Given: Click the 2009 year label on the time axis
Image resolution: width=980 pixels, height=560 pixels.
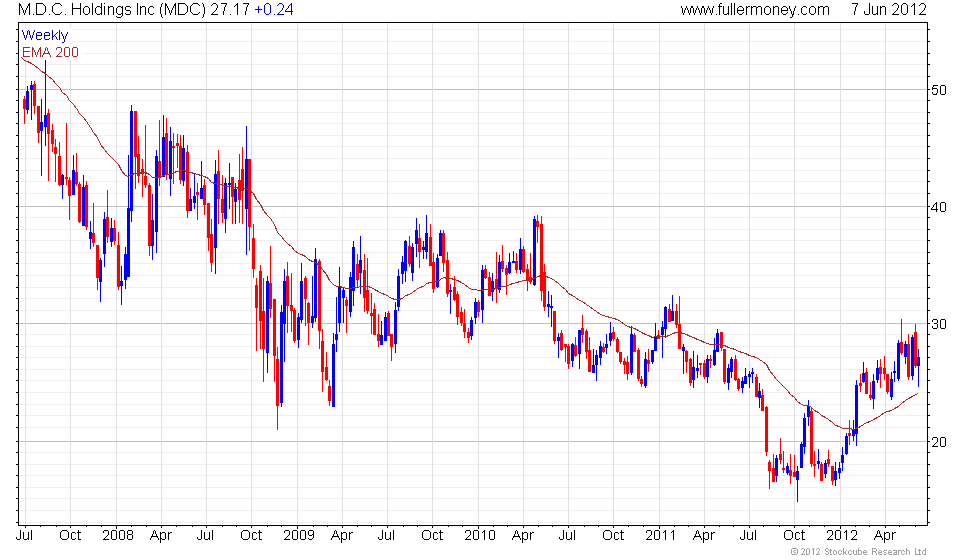Looking at the screenshot, I should coord(299,536).
